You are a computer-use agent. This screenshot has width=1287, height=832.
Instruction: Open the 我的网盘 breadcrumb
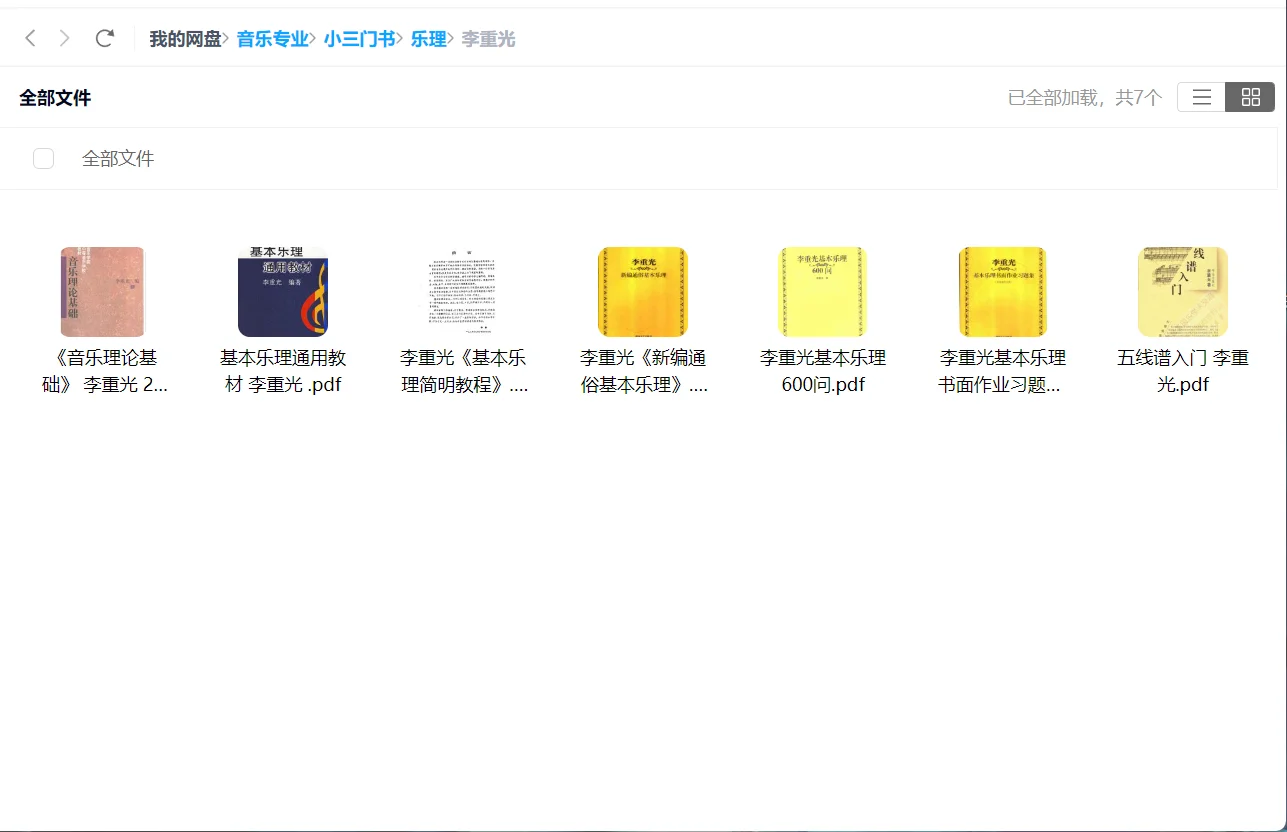pos(185,39)
